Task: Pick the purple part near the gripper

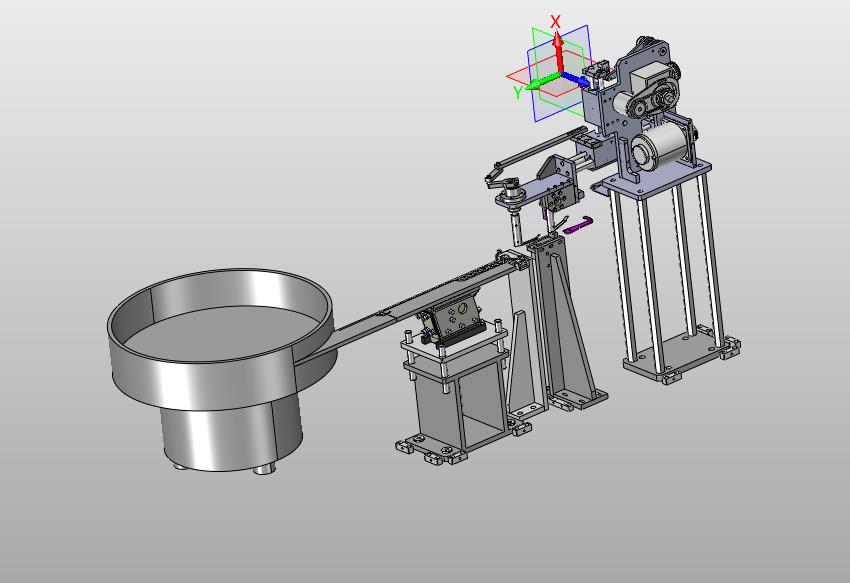Action: coord(578,225)
